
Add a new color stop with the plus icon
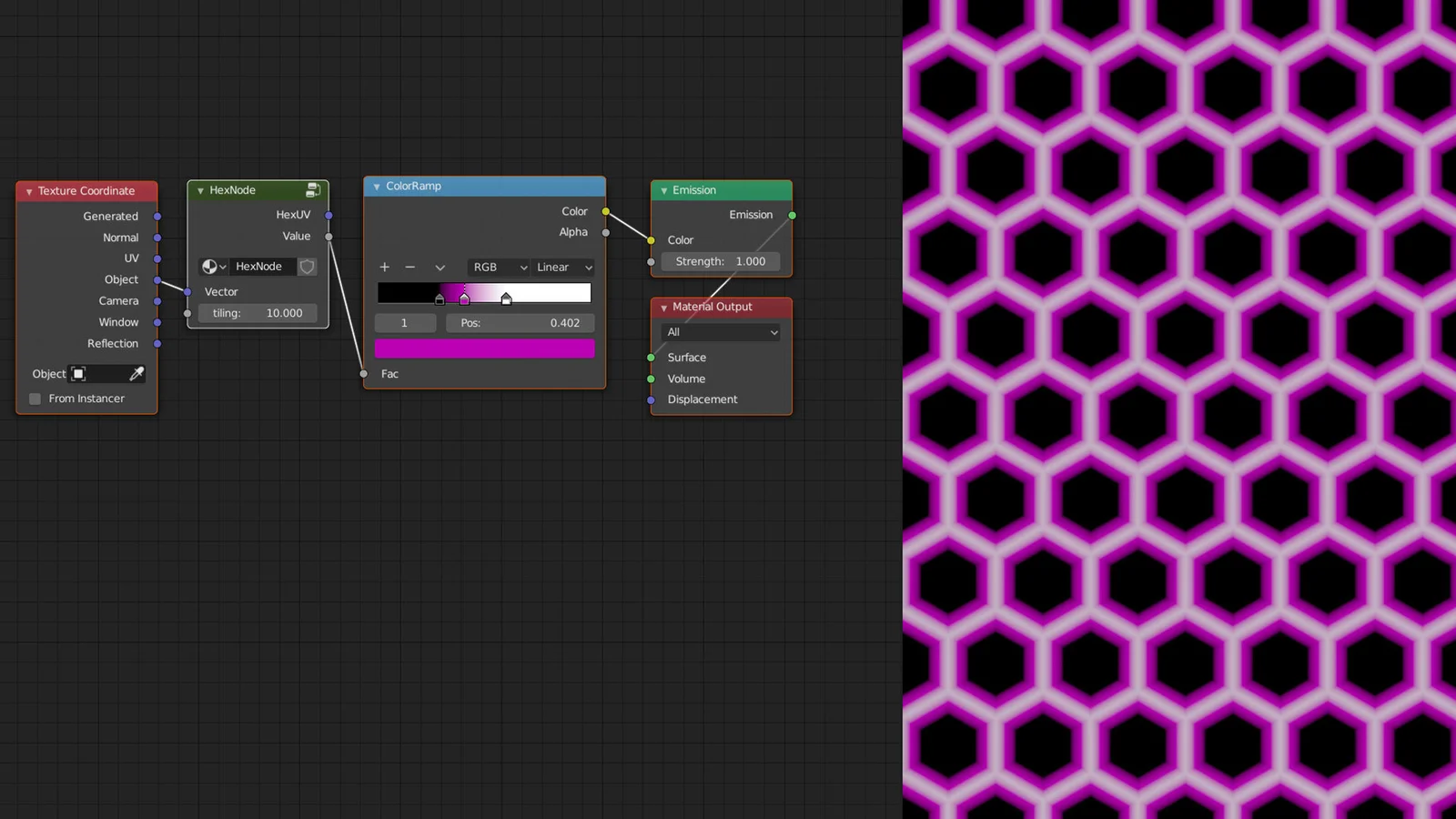point(385,267)
